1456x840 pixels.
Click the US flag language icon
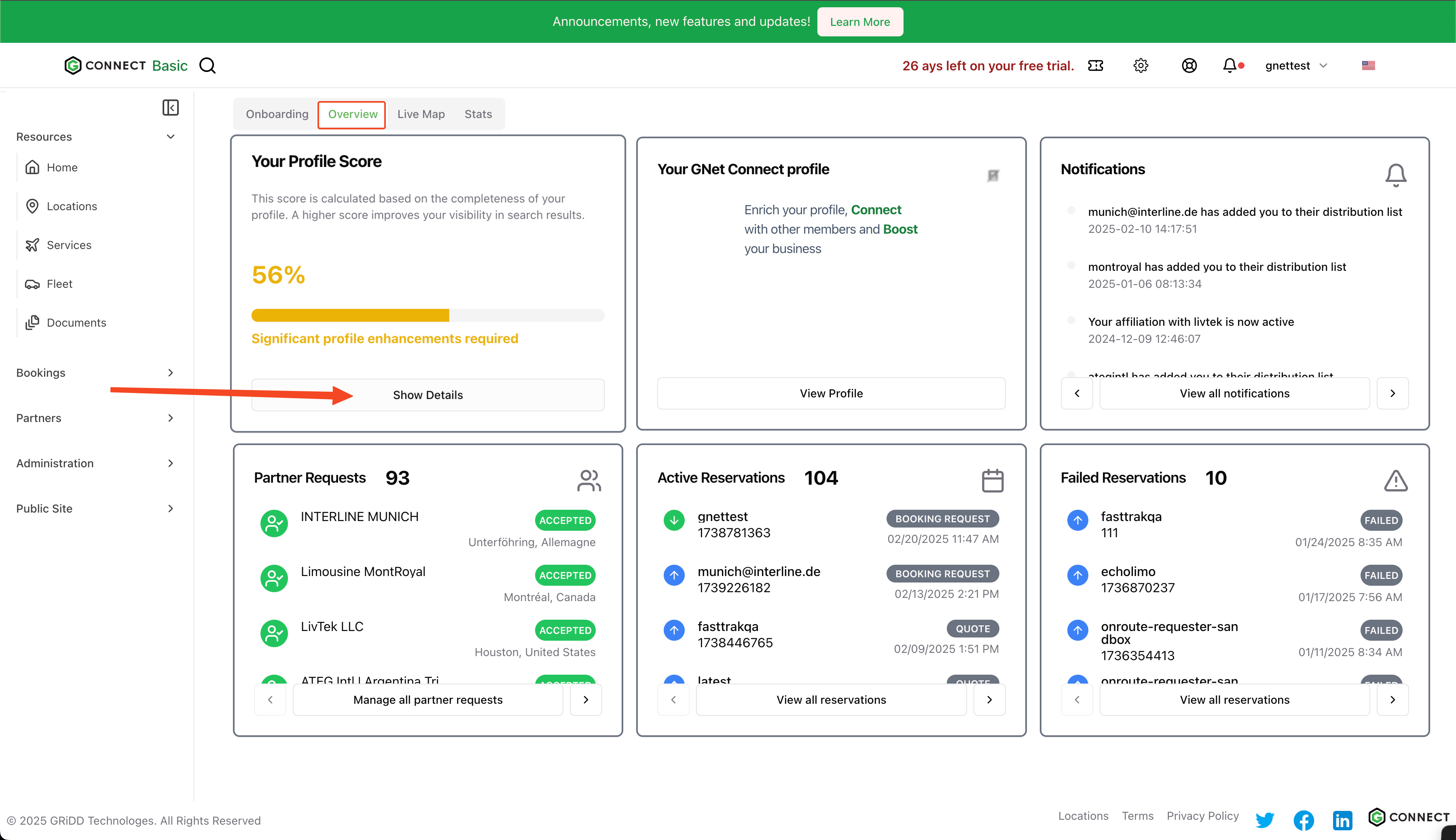(x=1368, y=66)
